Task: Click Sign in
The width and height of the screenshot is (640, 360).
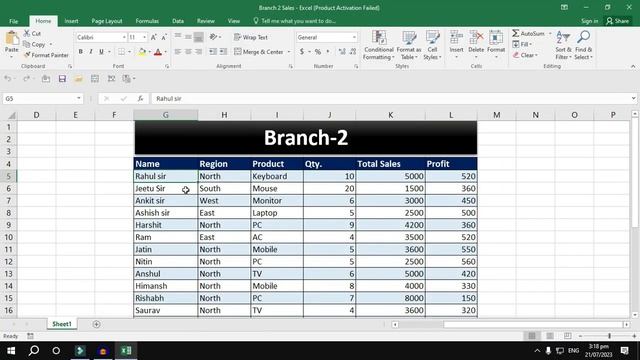Action: (589, 21)
